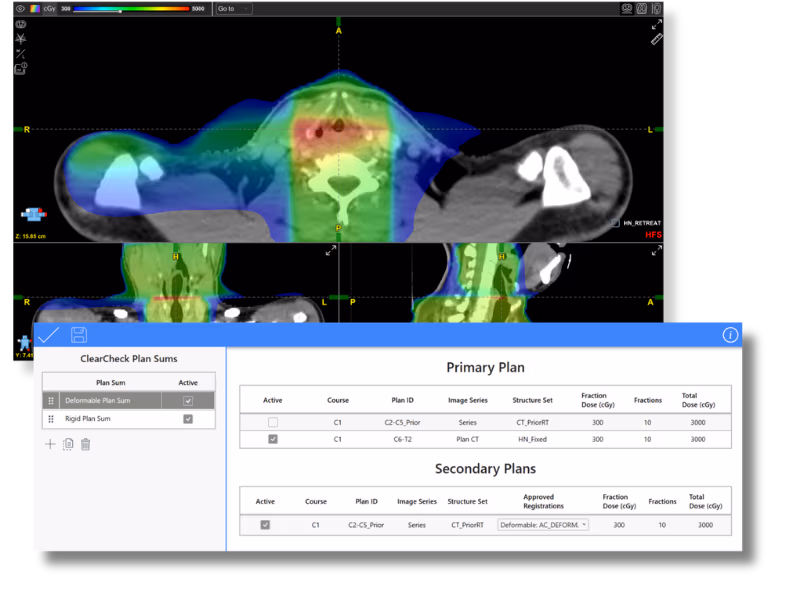Toggle Active checkbox for Rigid Plan Sum
Image resolution: width=800 pixels, height=600 pixels.
coord(188,419)
